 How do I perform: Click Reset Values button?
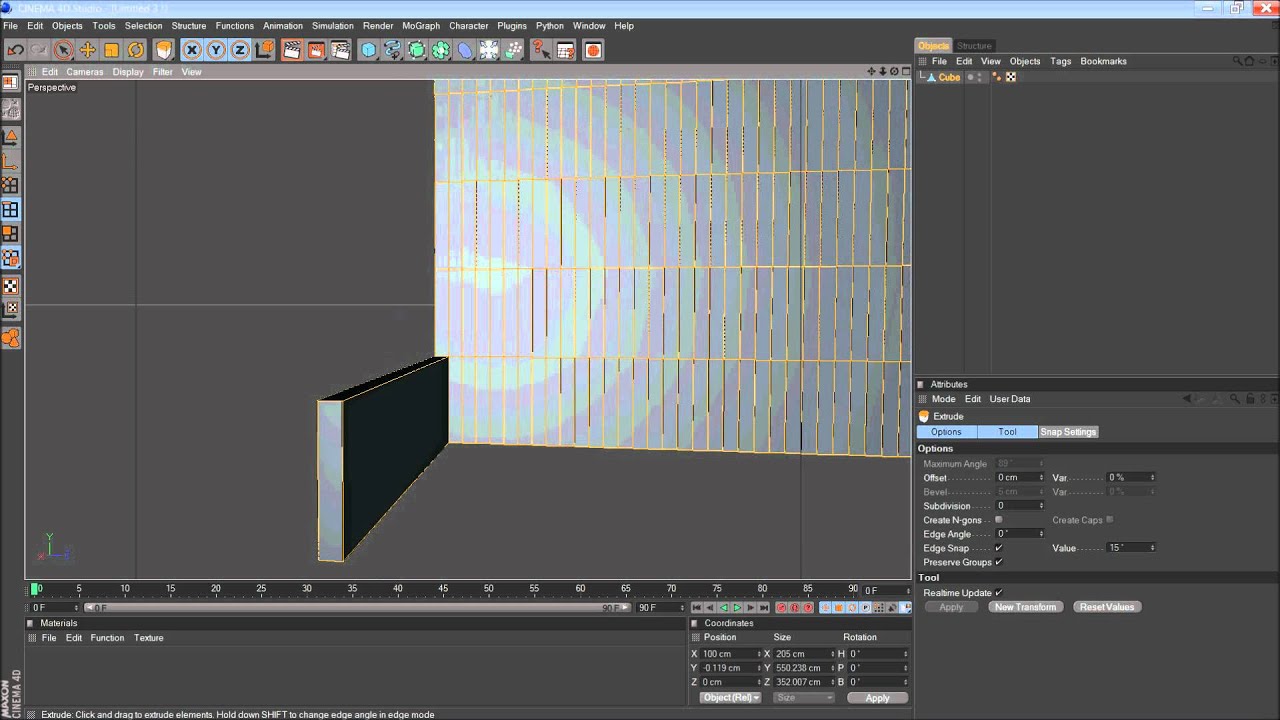click(1107, 607)
